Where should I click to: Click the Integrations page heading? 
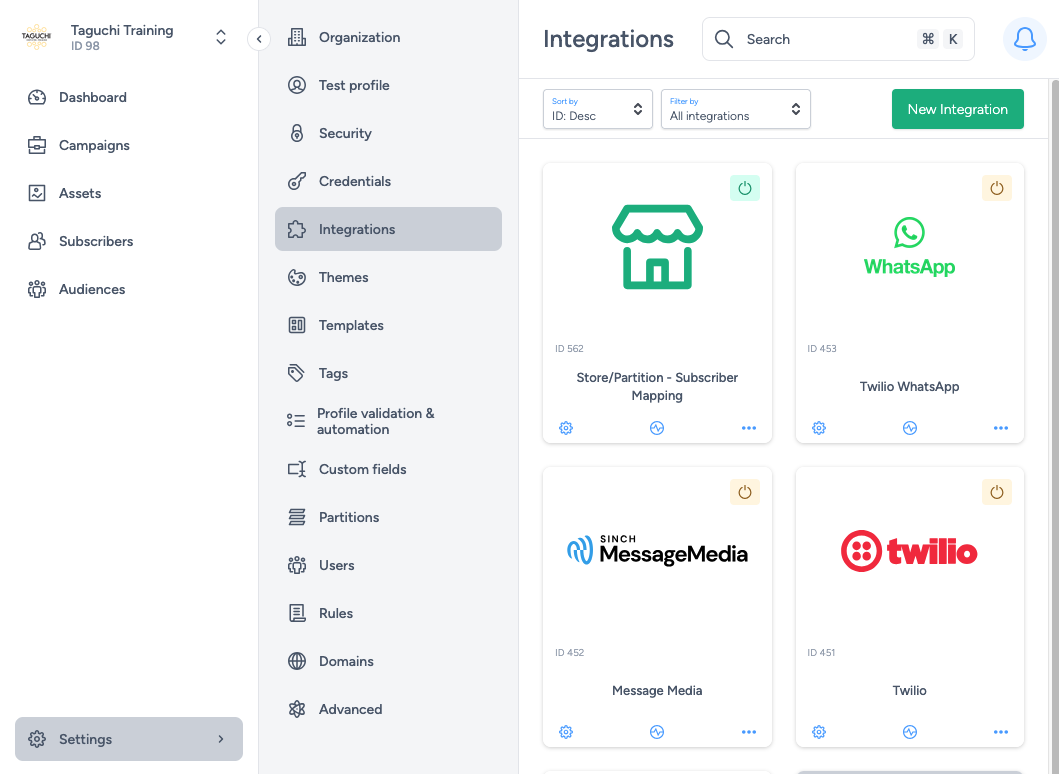pos(608,39)
